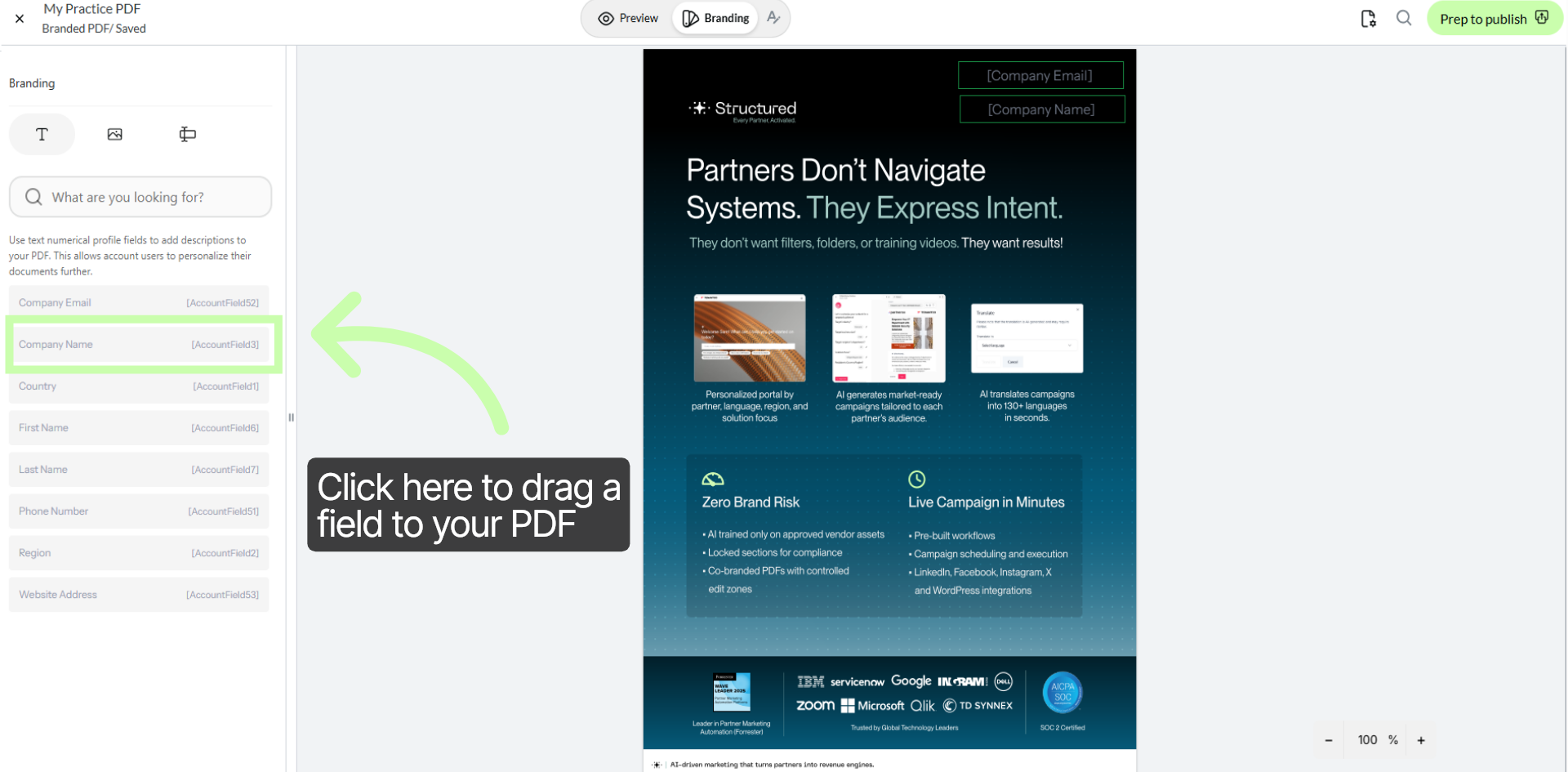
Task: Click the 'Branded PDF/ Saved' status text
Action: point(94,29)
